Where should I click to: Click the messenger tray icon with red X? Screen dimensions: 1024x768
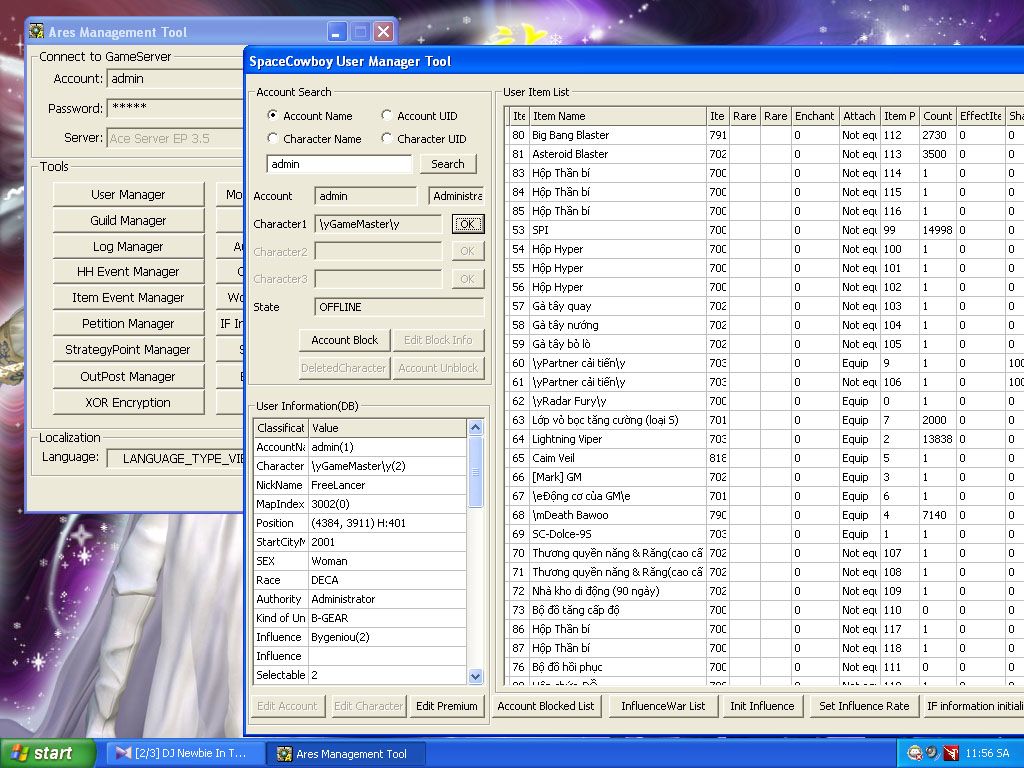pyautogui.click(x=915, y=753)
